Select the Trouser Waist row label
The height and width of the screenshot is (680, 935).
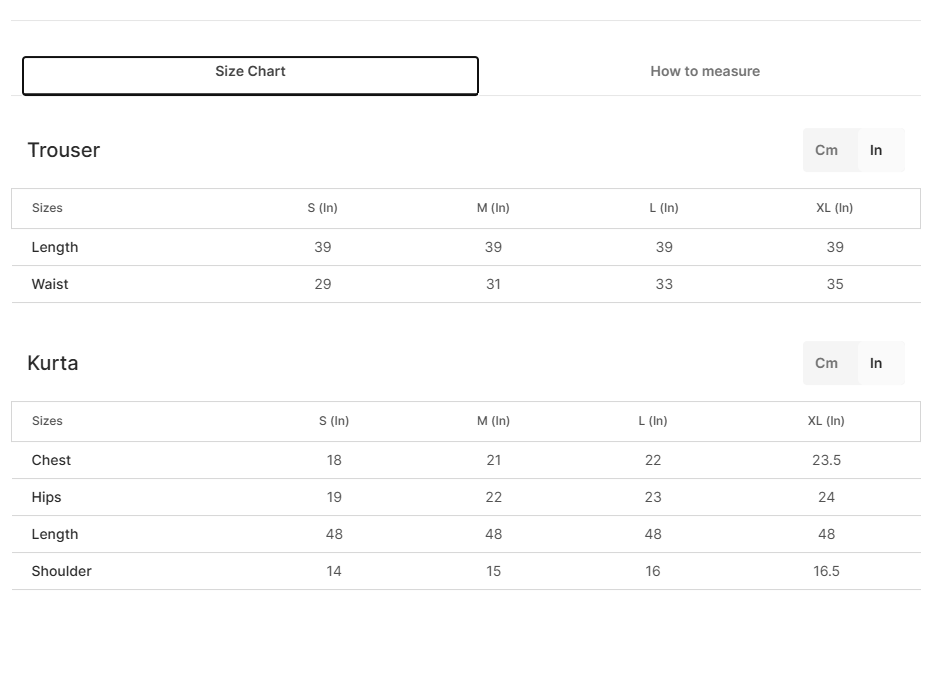click(50, 285)
